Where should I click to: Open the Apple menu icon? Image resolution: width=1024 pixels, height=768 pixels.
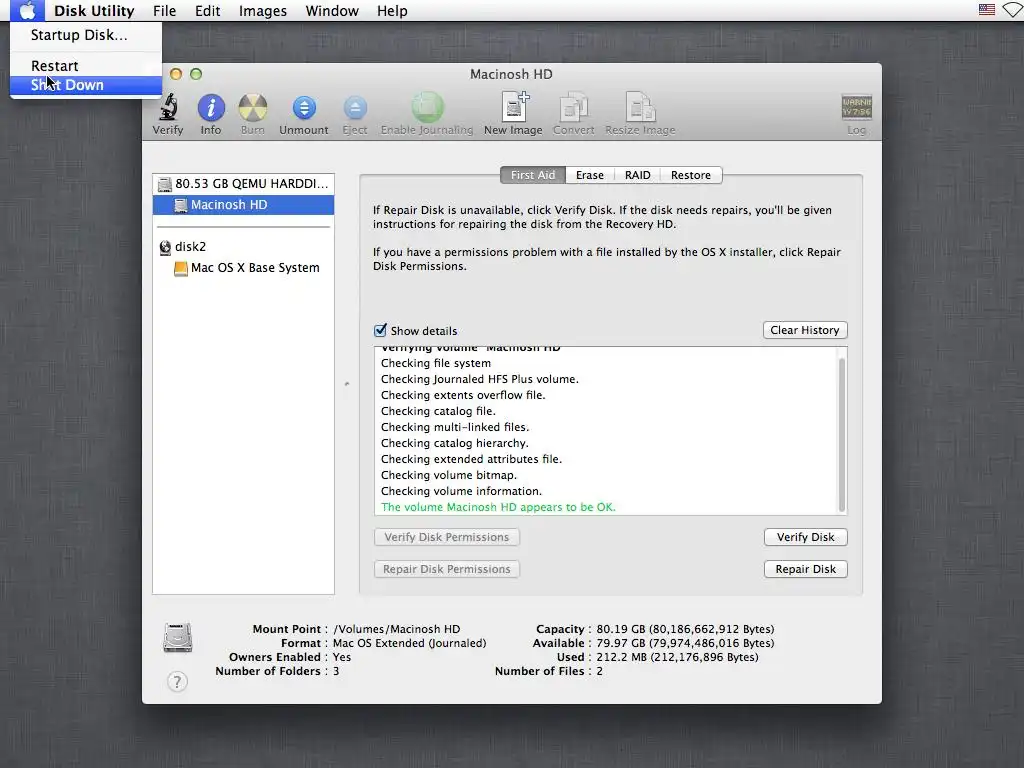[27, 10]
